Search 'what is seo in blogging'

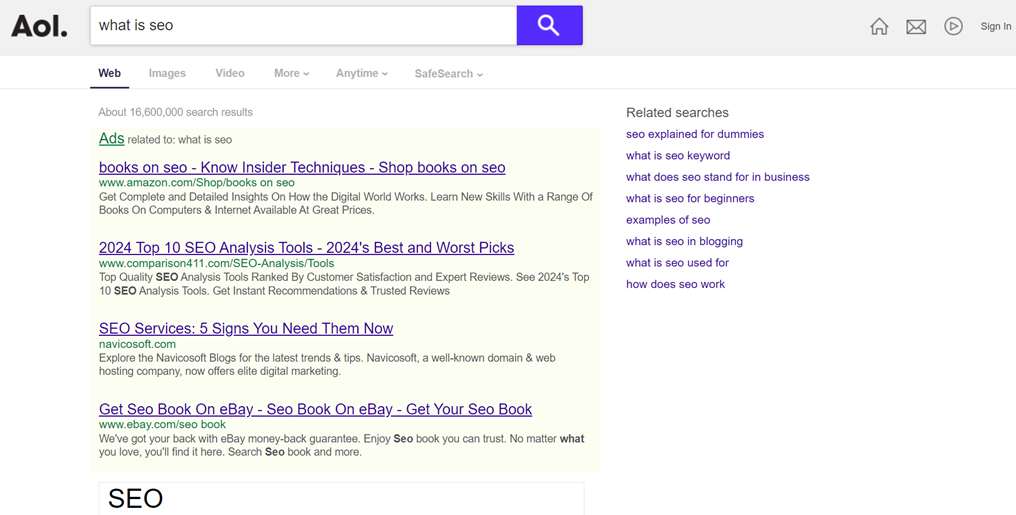coord(684,241)
